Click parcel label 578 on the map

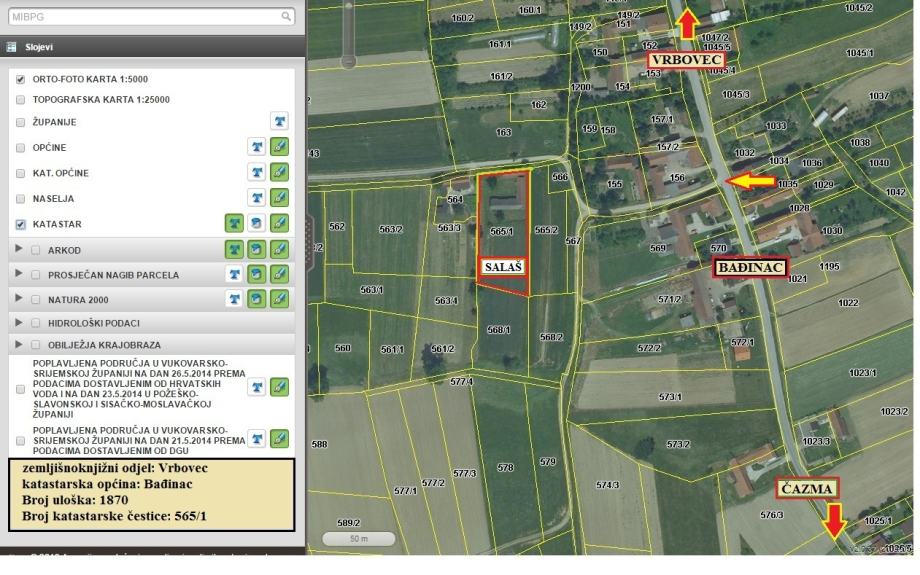[505, 468]
